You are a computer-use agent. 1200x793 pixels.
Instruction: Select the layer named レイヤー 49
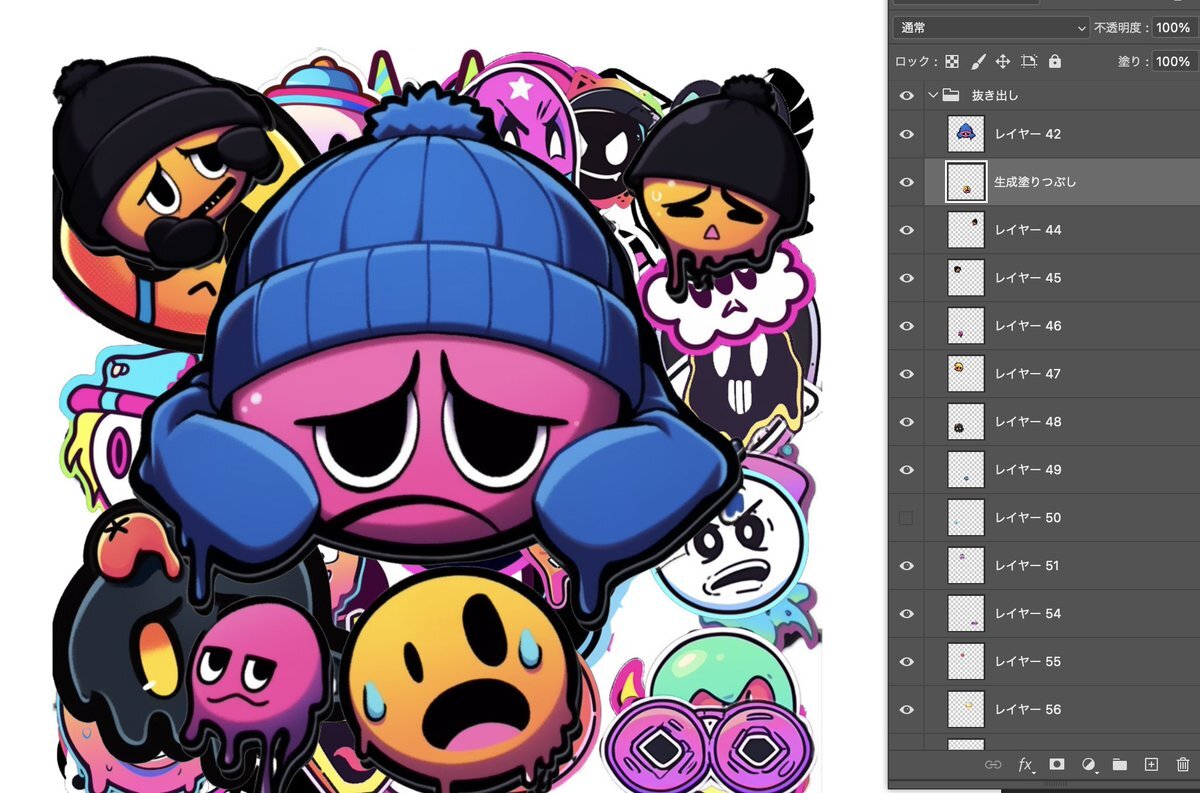point(1028,470)
